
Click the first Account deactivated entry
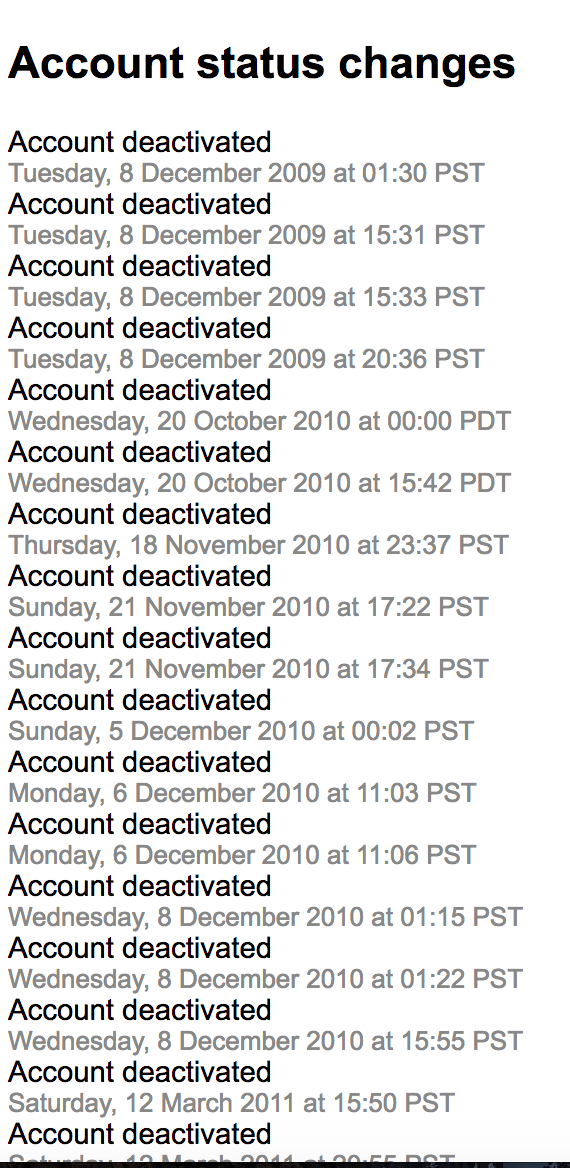tap(139, 142)
